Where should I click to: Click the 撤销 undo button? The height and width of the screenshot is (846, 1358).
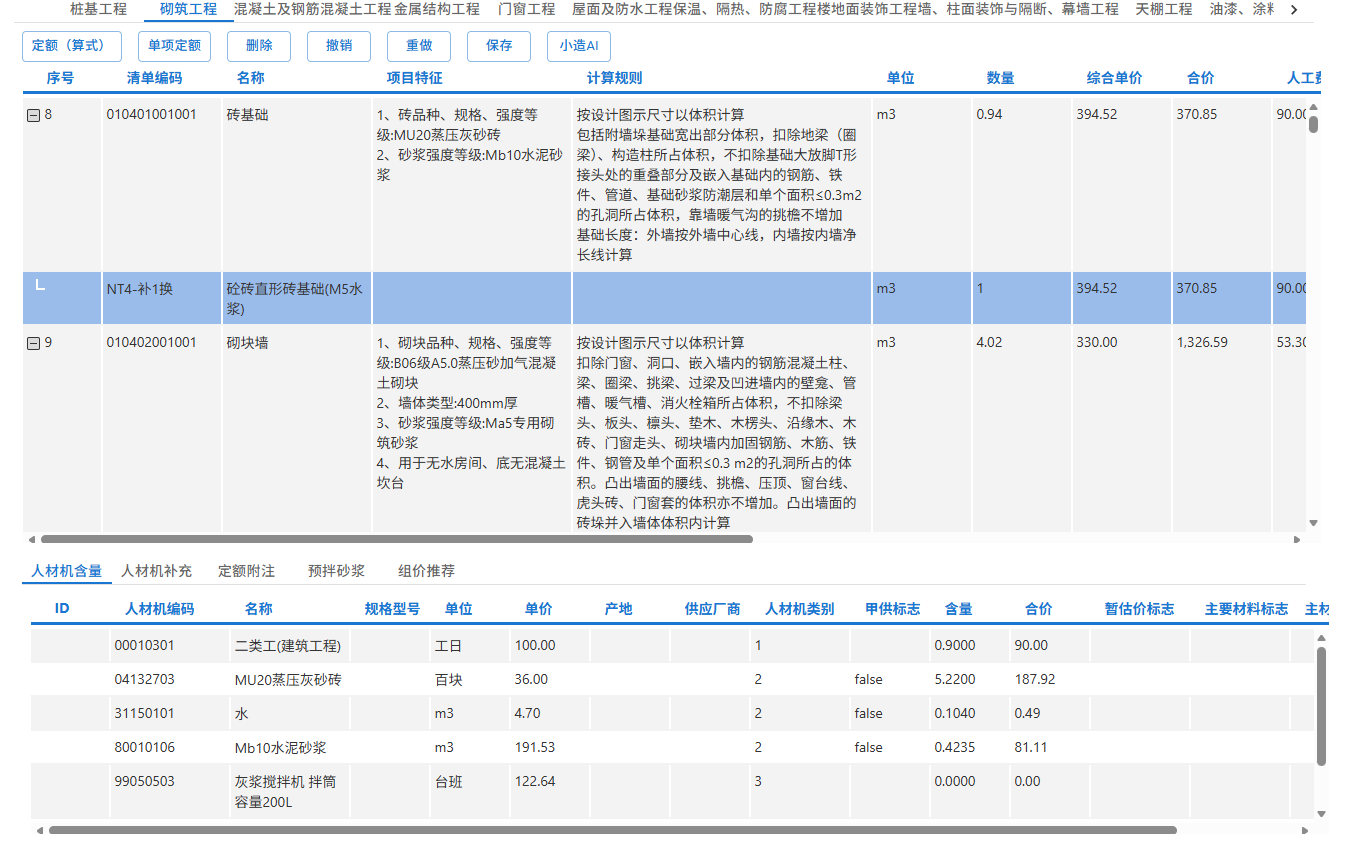point(338,46)
